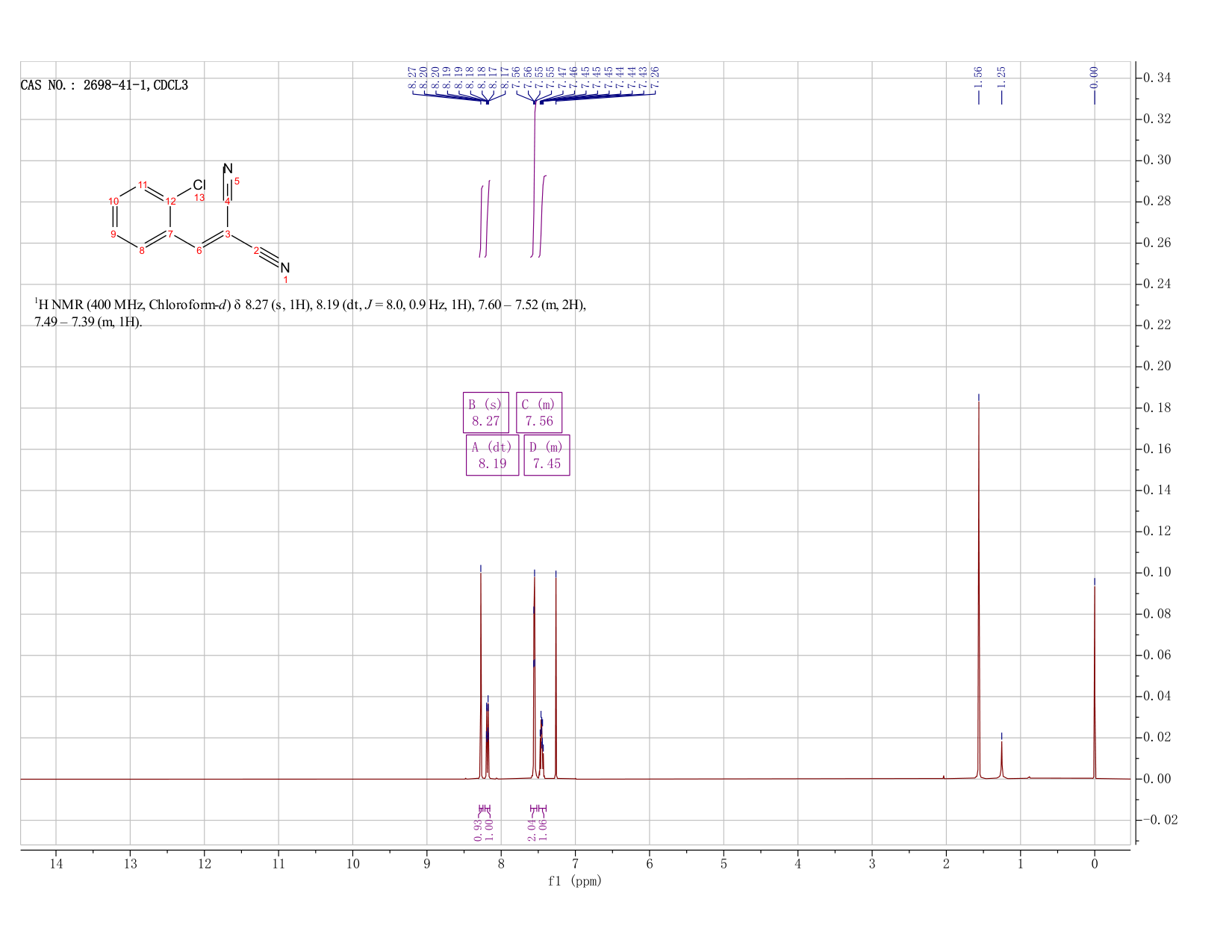Click the tall water peak at 1.56 ppm

(x=978, y=590)
